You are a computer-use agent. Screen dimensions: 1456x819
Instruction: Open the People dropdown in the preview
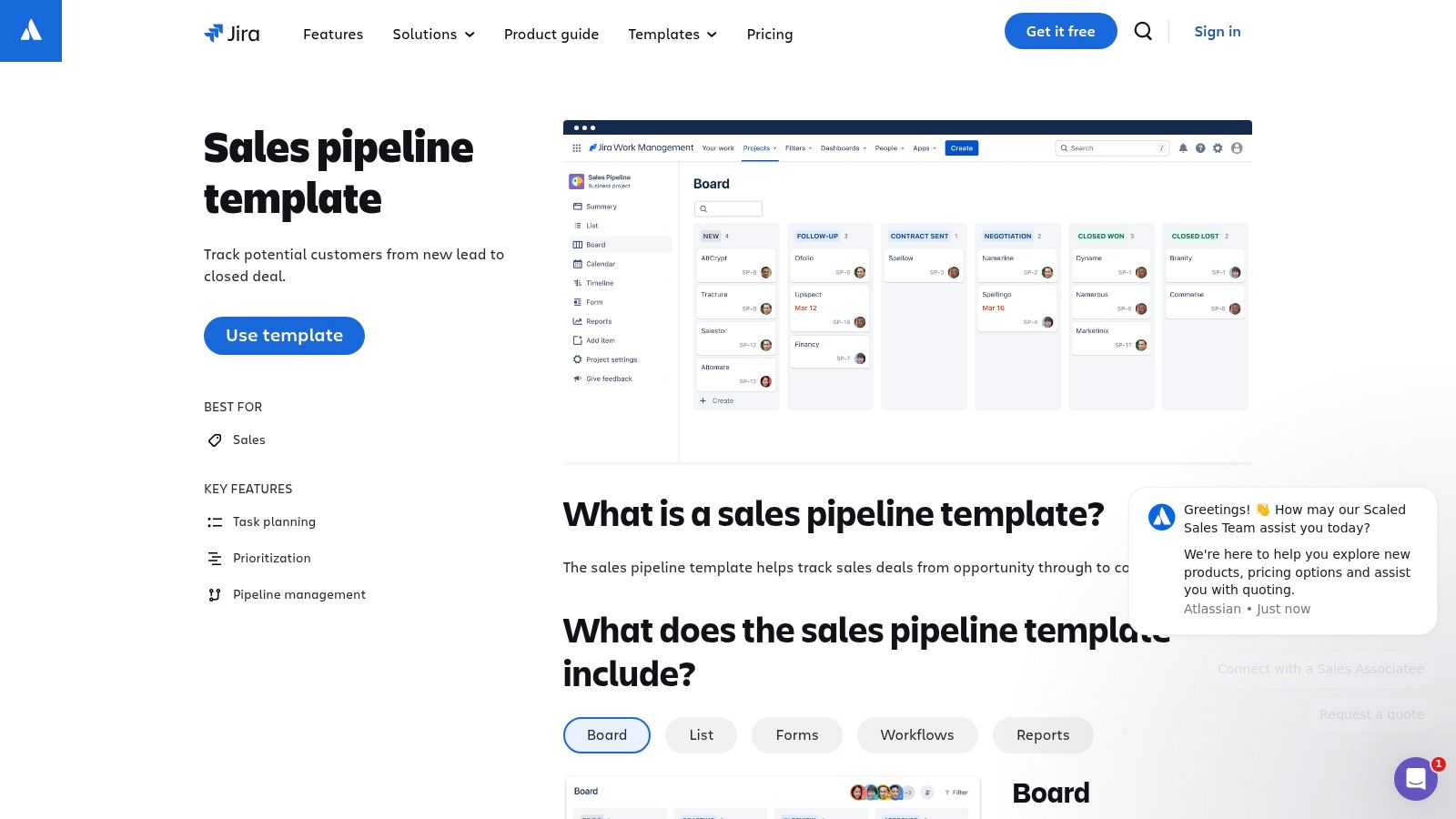(889, 147)
